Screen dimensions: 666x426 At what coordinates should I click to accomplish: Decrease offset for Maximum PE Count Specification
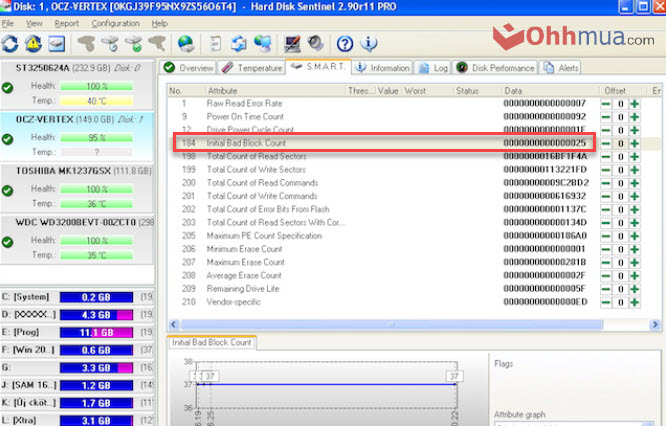tap(606, 236)
